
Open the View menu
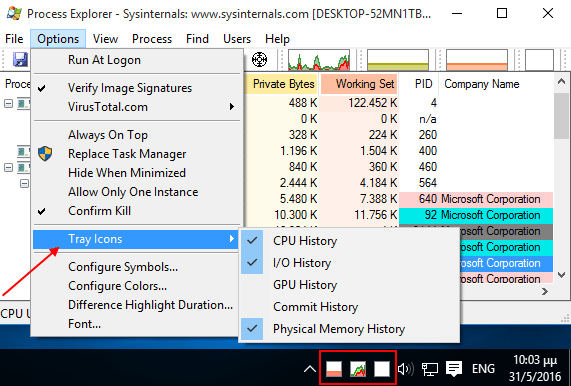[x=105, y=39]
